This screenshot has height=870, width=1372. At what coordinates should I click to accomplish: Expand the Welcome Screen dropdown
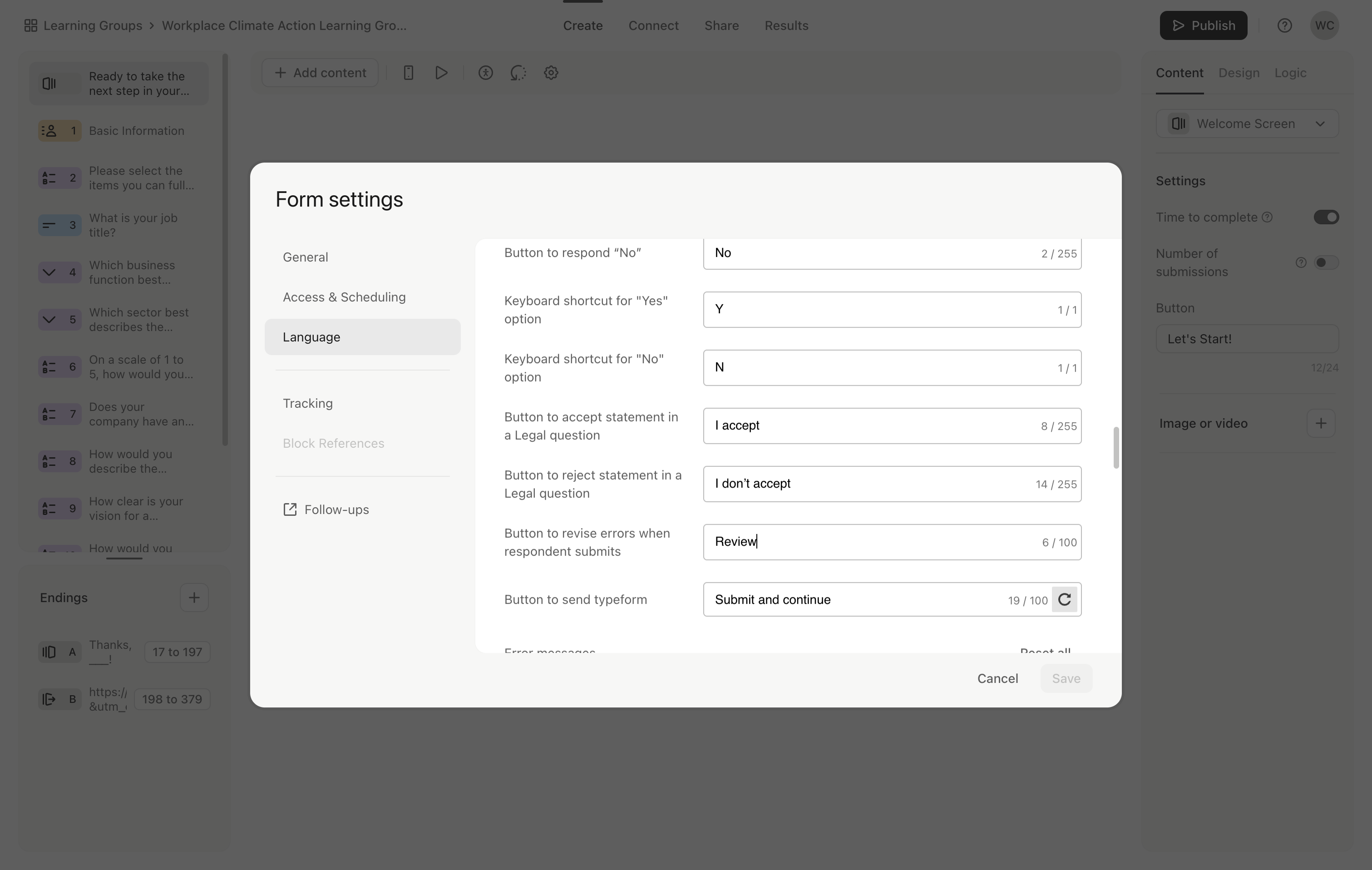coord(1247,124)
